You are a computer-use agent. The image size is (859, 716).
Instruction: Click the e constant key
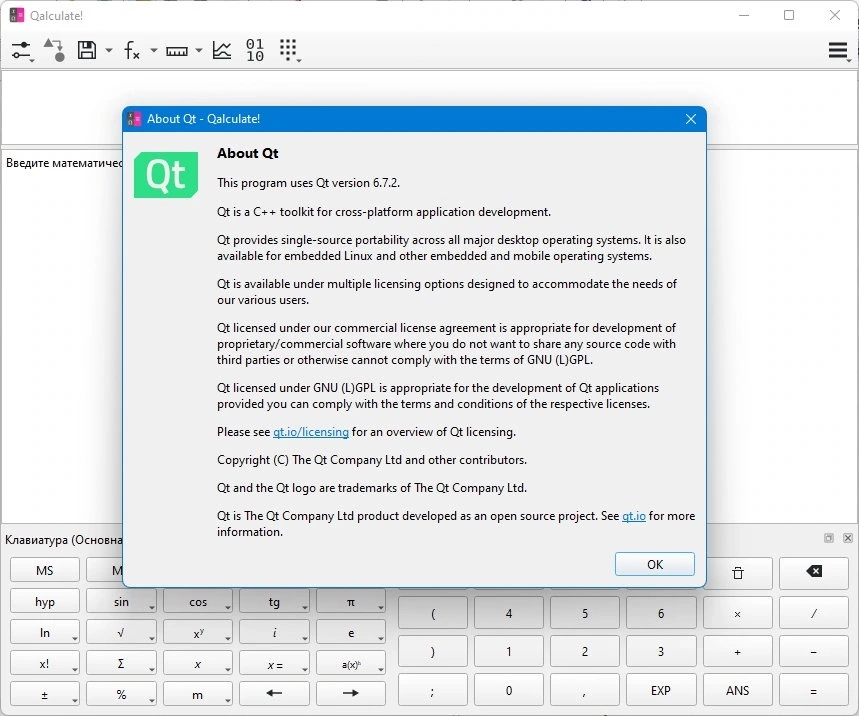click(x=351, y=632)
